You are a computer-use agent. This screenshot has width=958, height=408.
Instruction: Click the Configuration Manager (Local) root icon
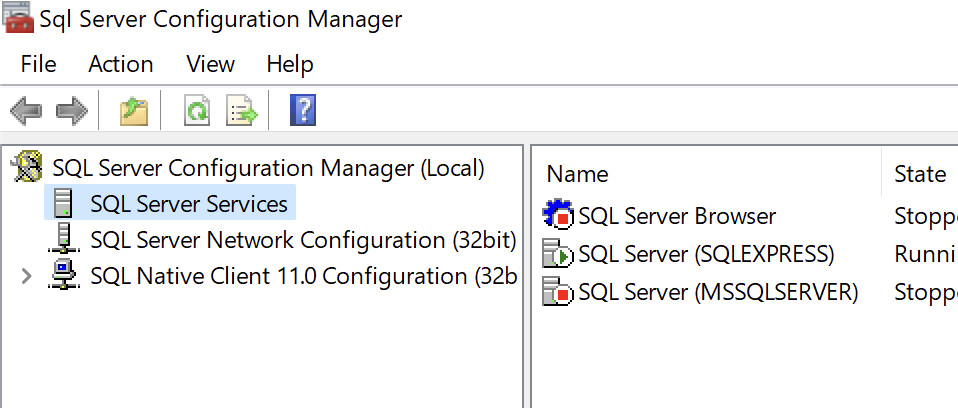coord(28,167)
